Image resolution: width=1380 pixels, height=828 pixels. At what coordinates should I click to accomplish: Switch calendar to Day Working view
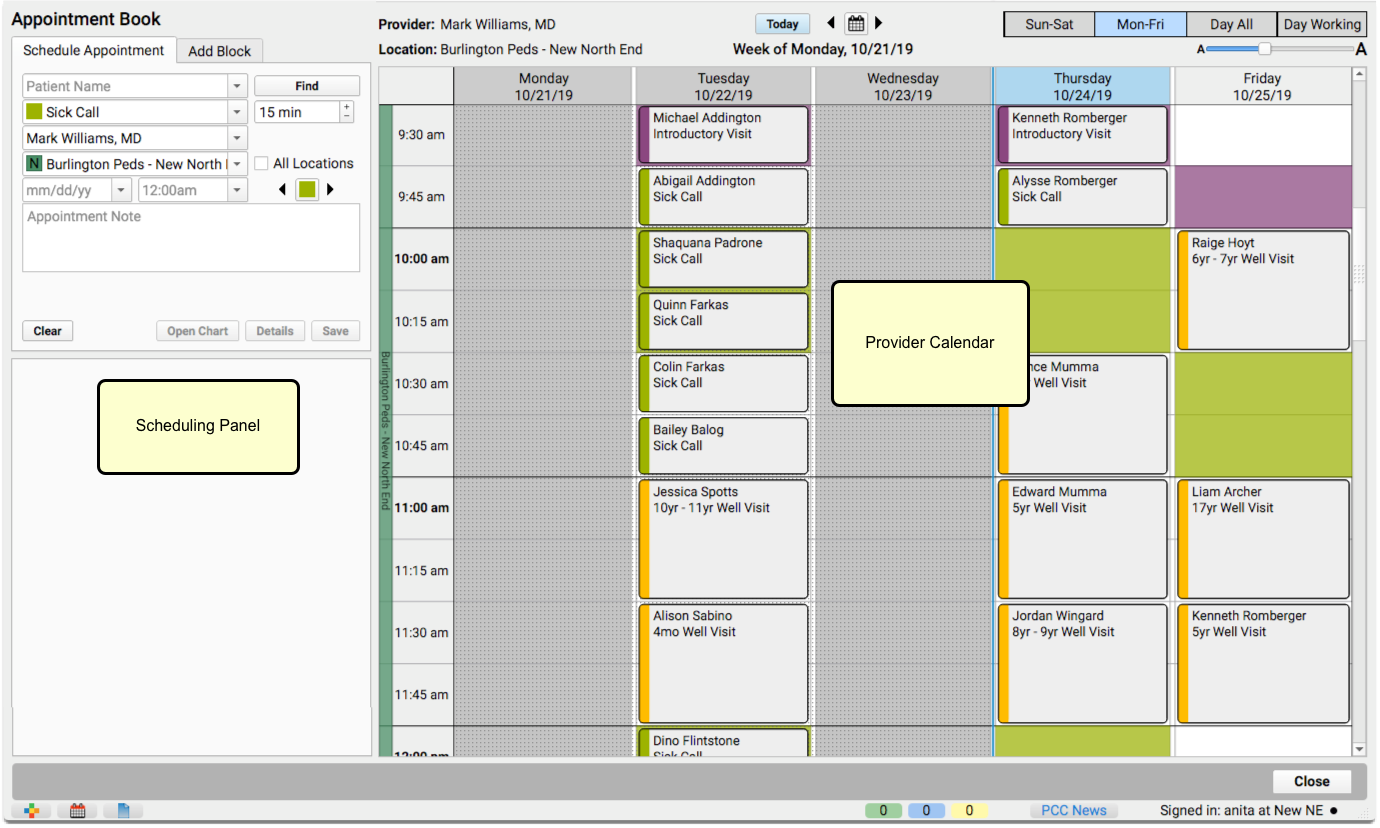coord(1322,24)
